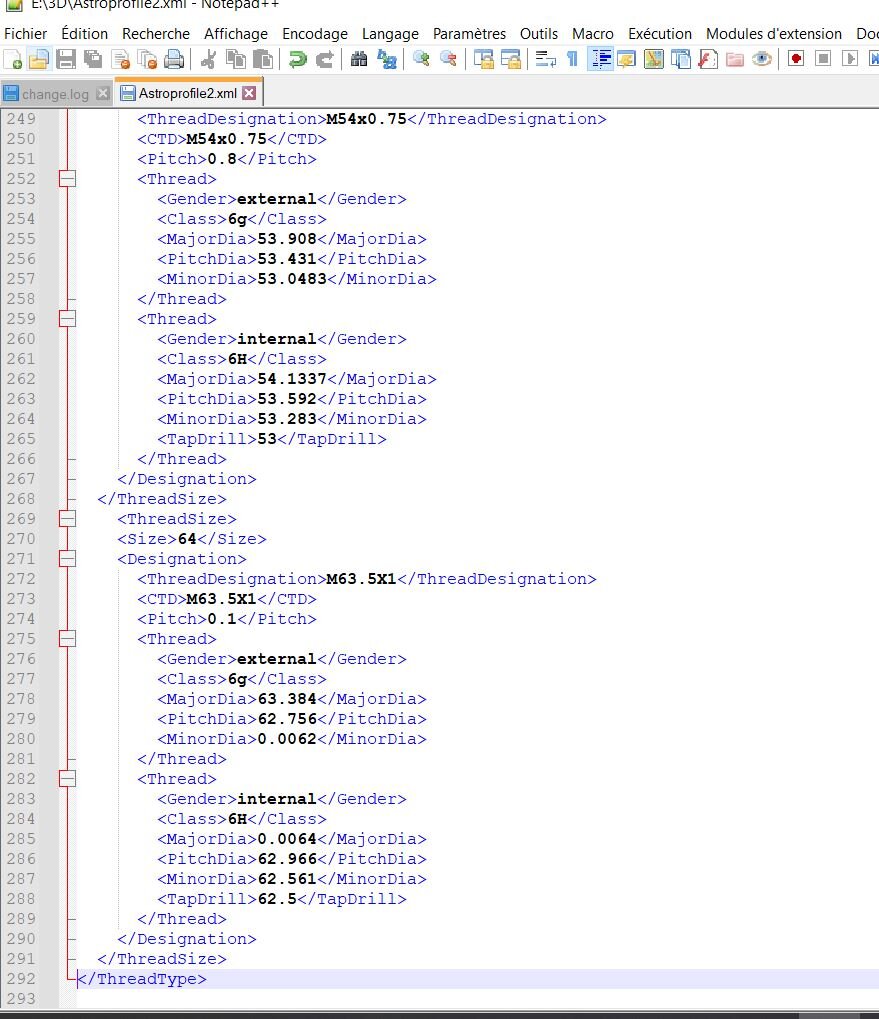Redo action arrow icon
This screenshot has height=1019, width=879.
324,59
